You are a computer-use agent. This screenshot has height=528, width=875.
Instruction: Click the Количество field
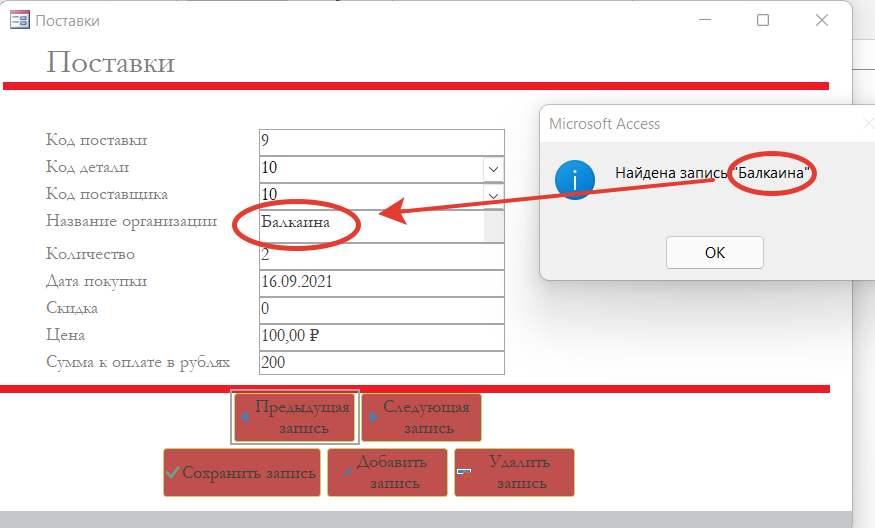382,256
